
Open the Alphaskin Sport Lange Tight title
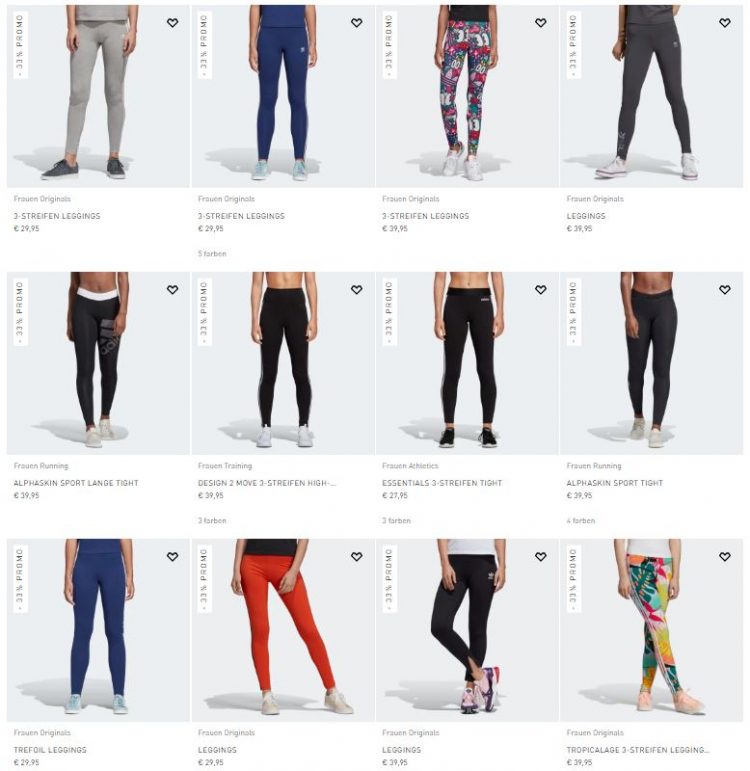[x=76, y=483]
